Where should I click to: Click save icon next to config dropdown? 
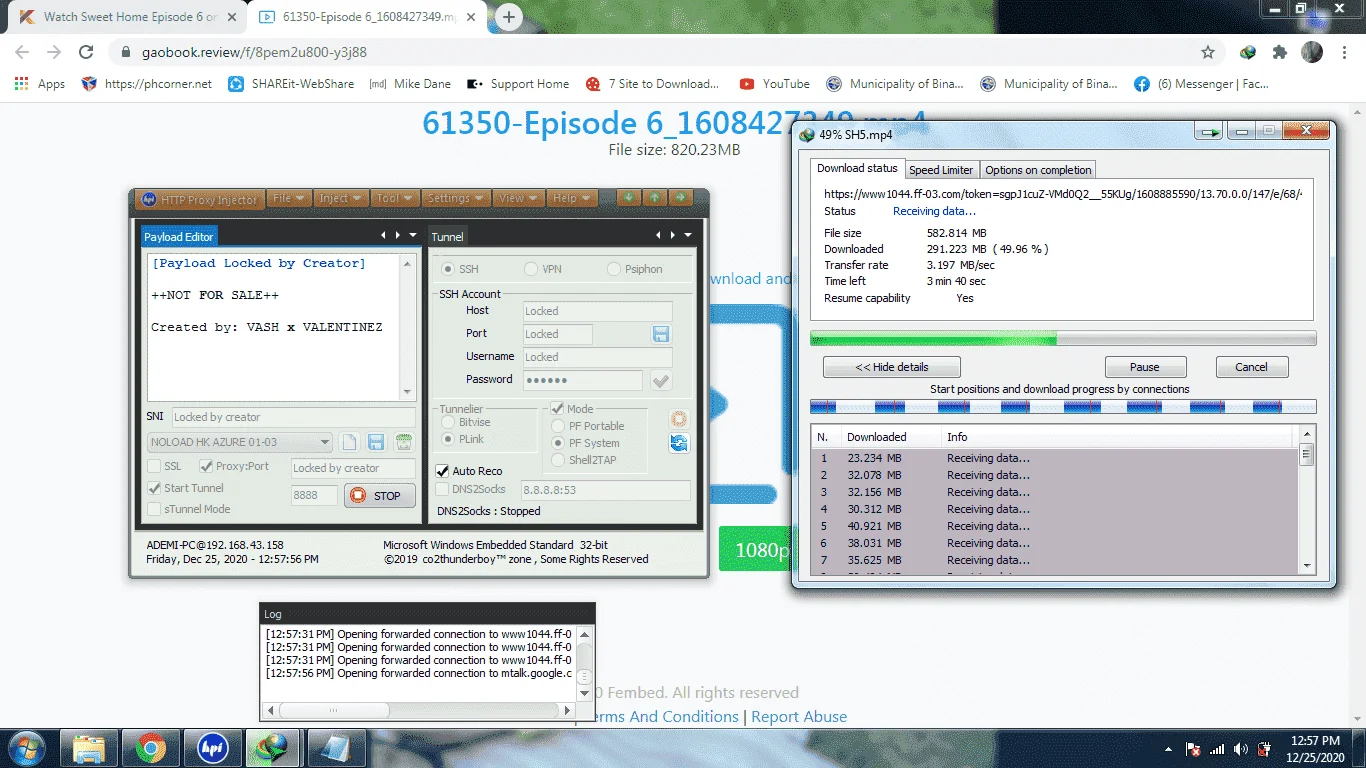pyautogui.click(x=376, y=442)
